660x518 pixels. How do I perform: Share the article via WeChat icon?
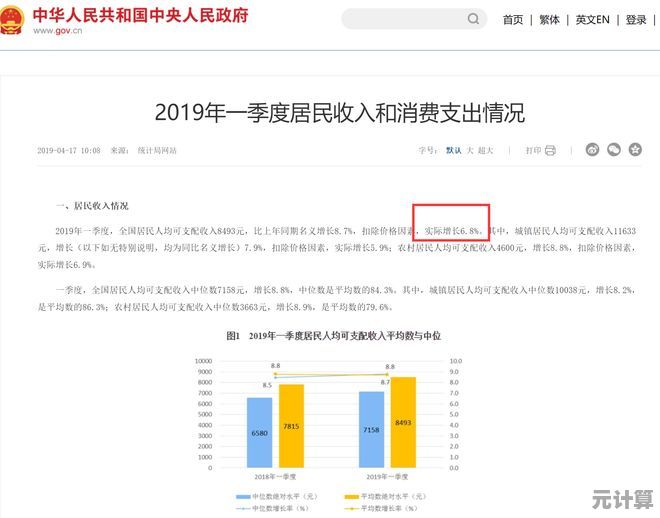[x=614, y=150]
